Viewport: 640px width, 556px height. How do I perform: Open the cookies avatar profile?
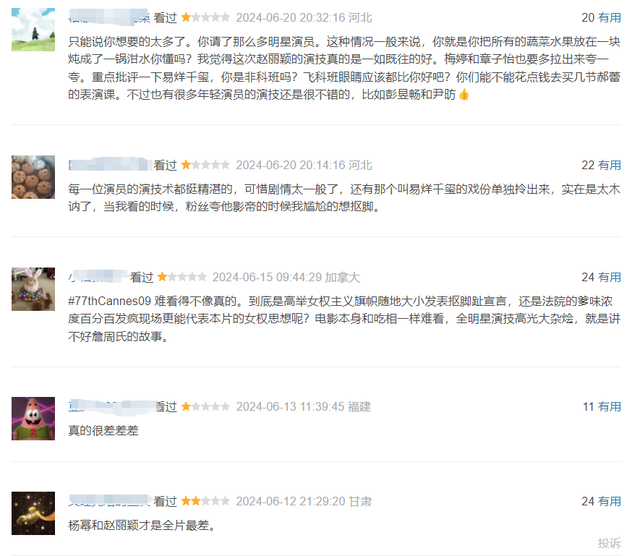[x=33, y=177]
